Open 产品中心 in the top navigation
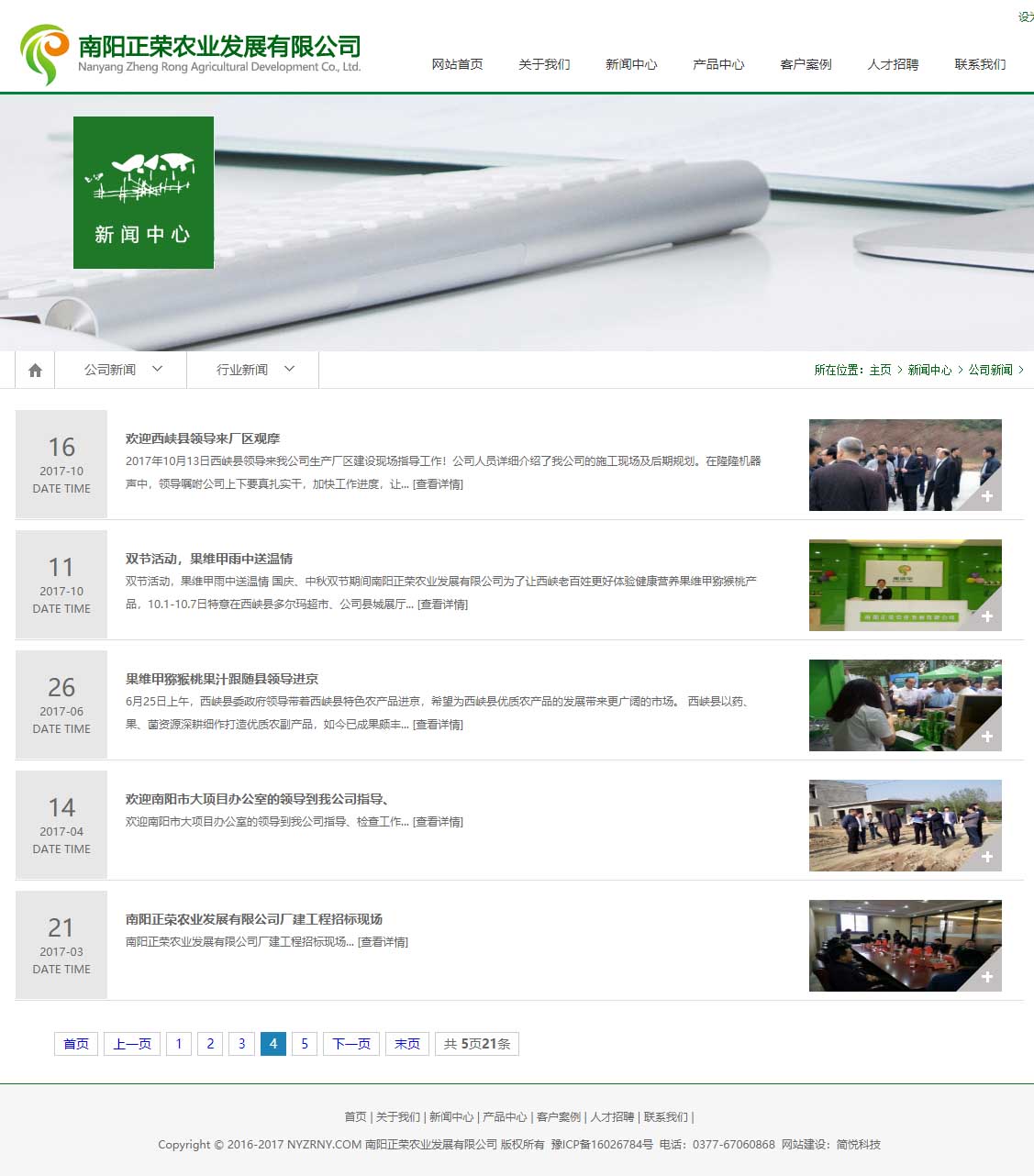This screenshot has width=1034, height=1176. coord(718,64)
